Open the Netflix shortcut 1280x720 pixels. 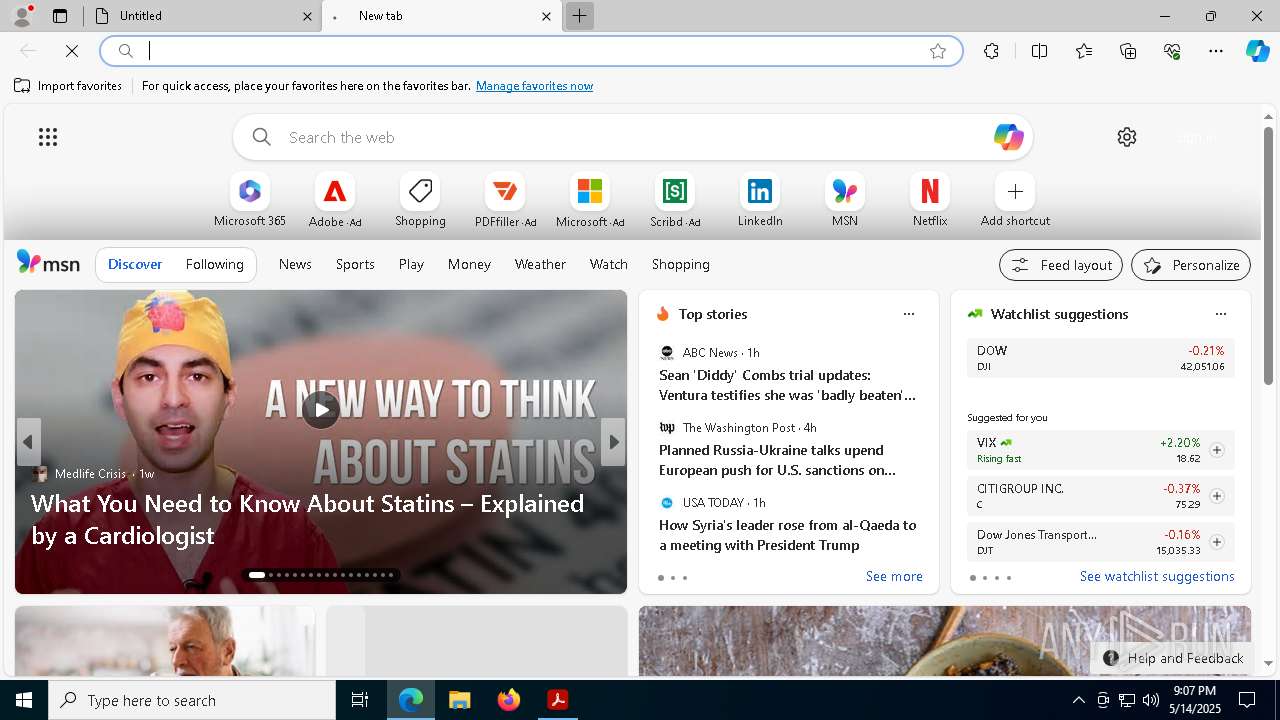930,200
